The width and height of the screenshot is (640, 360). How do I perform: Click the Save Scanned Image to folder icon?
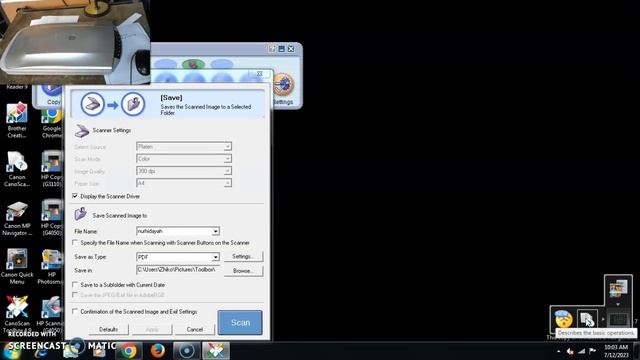[80, 214]
